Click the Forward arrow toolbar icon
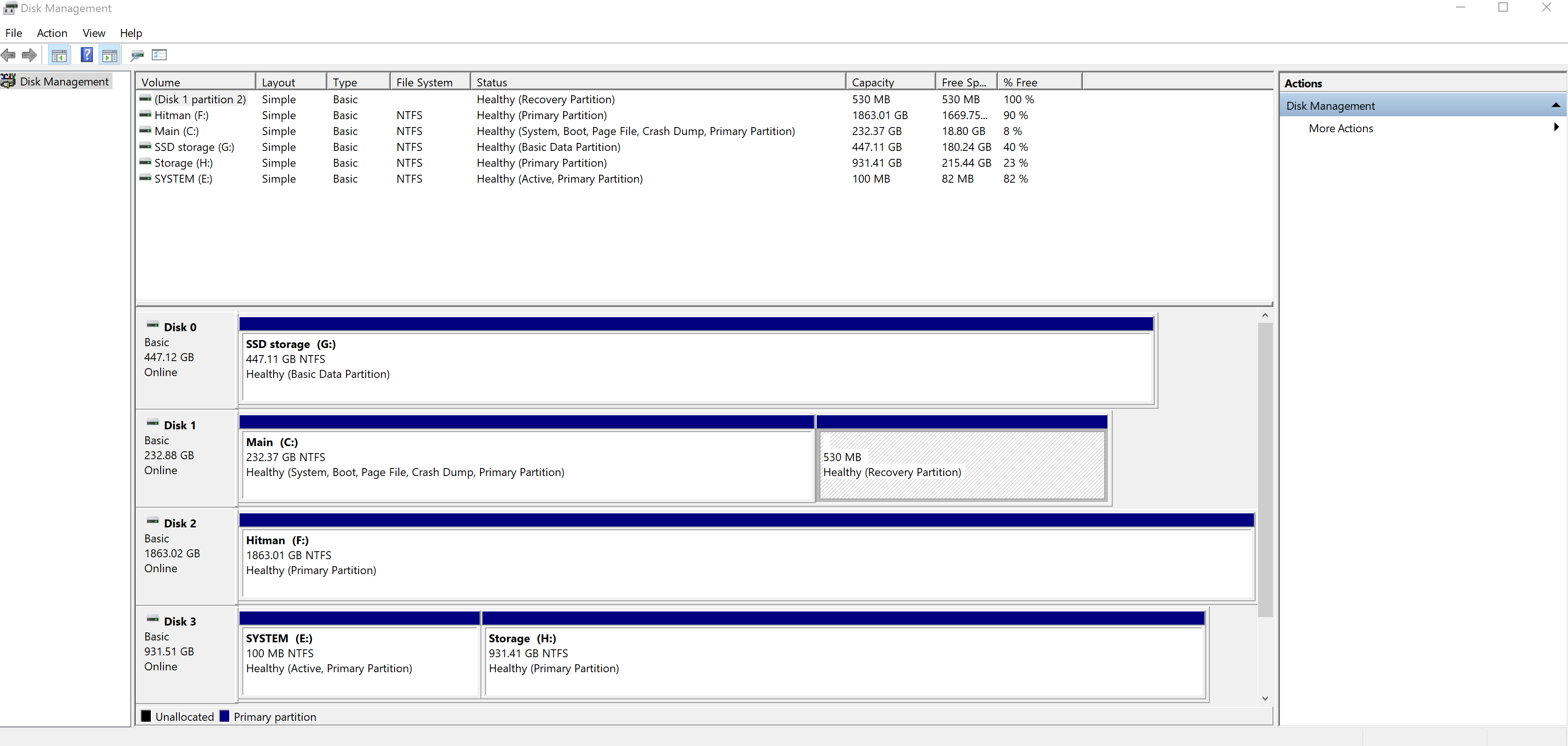Viewport: 1568px width, 746px height. 28,56
